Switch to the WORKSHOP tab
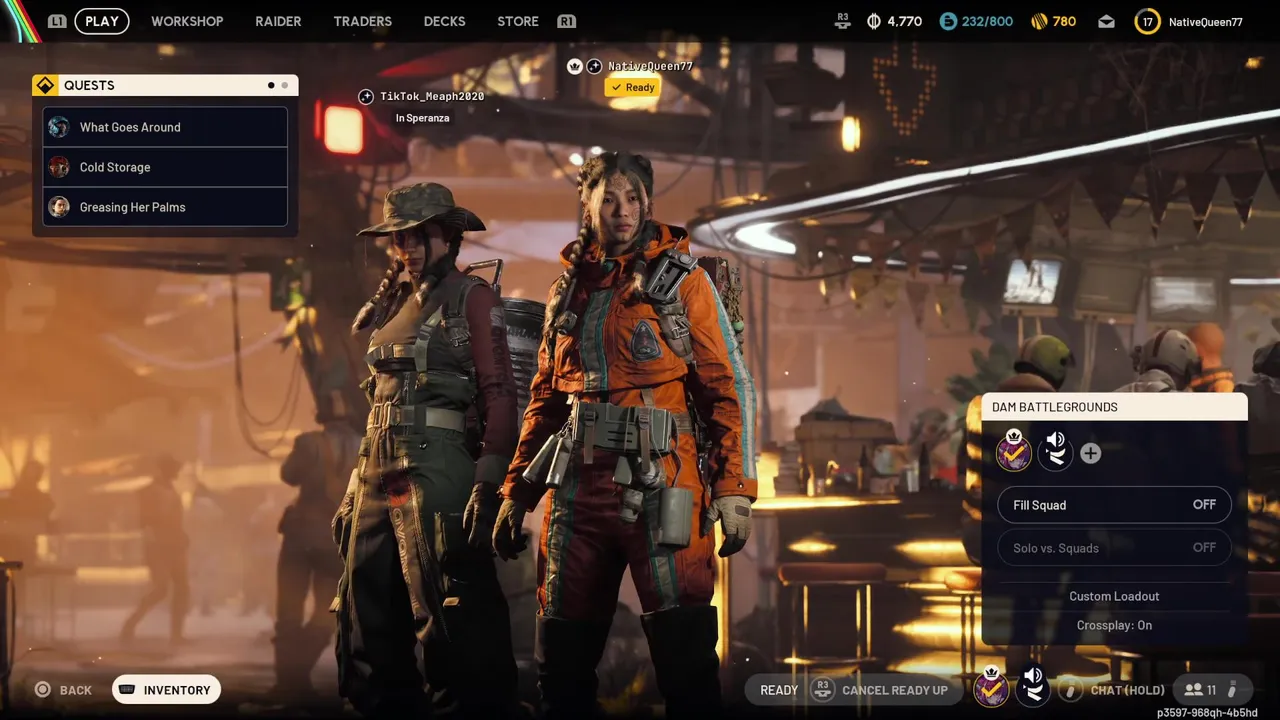Image resolution: width=1280 pixels, height=720 pixels. click(187, 21)
